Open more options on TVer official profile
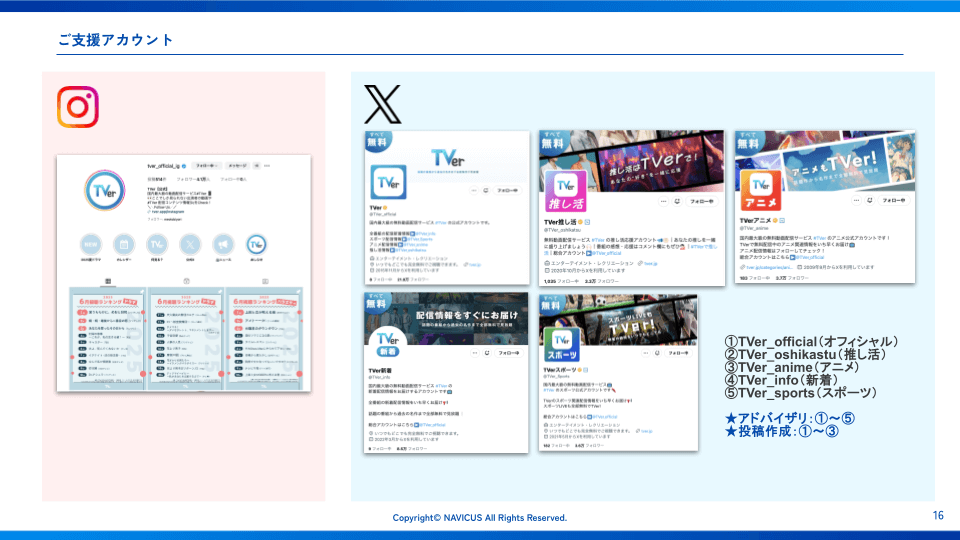Screen dimensions: 960x540 pos(473,190)
